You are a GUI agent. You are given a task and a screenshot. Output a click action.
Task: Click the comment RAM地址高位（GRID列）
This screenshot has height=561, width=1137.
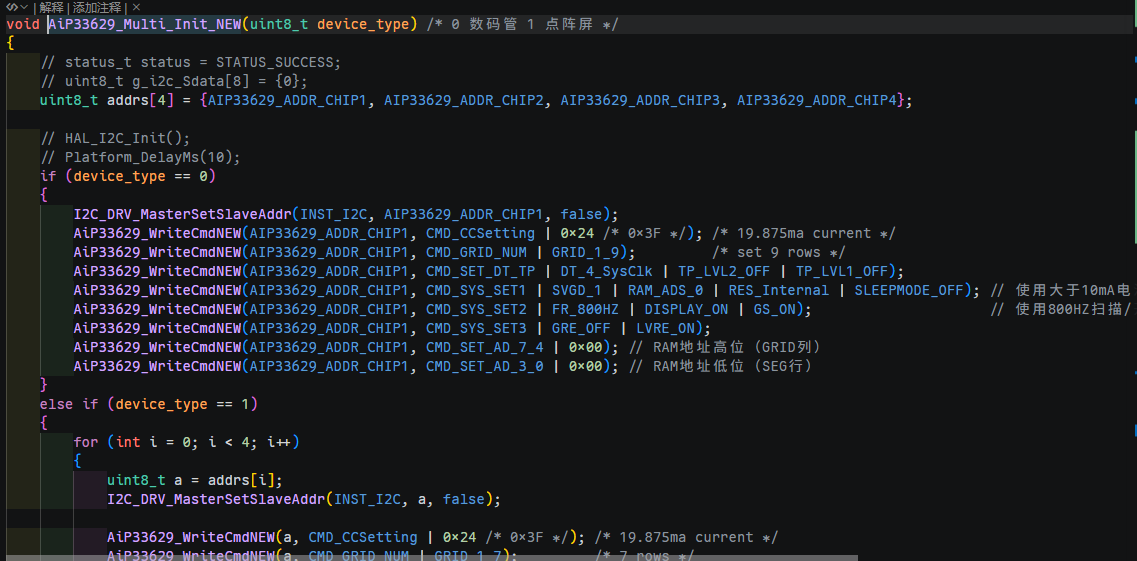(725, 346)
